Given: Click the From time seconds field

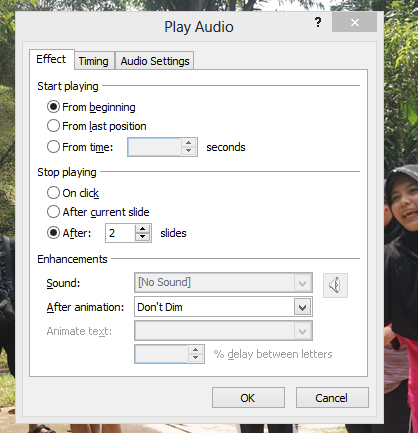Looking at the screenshot, I should (155, 147).
